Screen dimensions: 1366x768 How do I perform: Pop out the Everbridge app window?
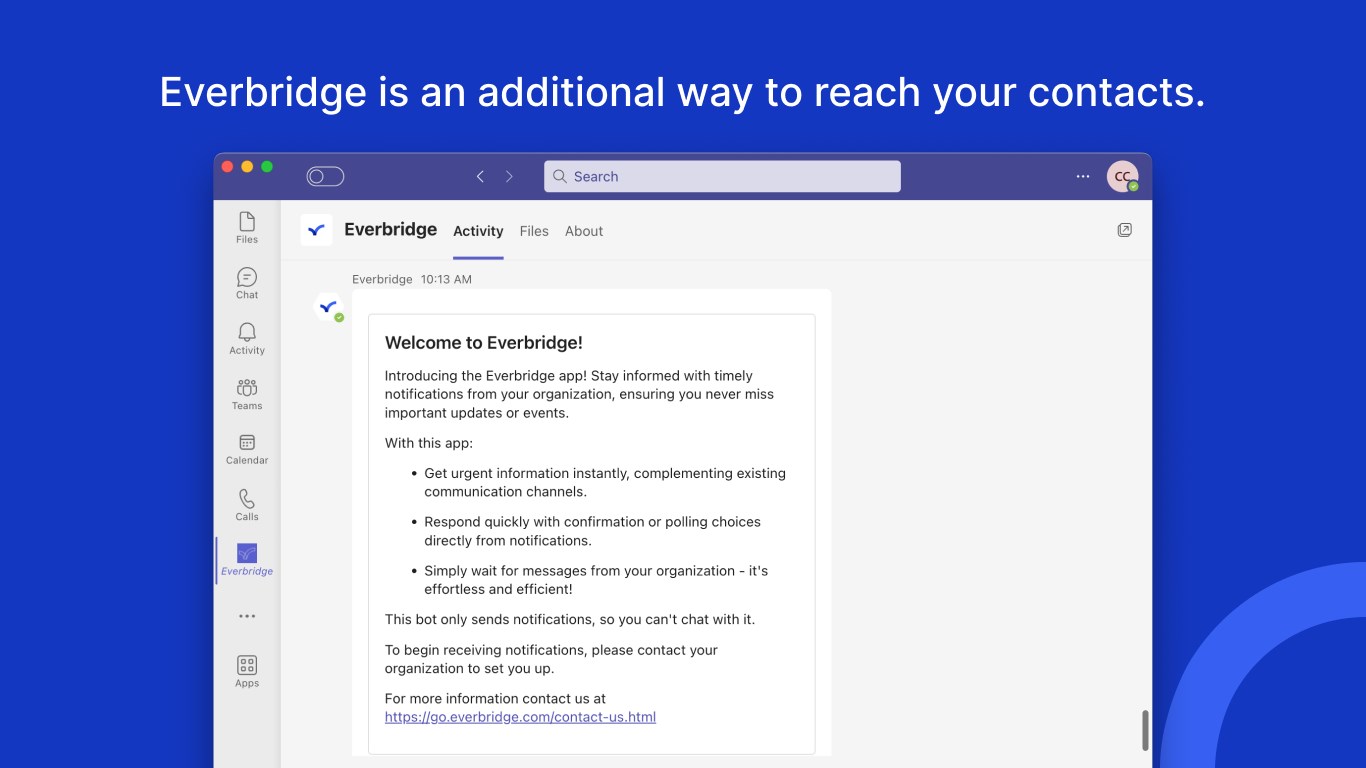tap(1125, 230)
